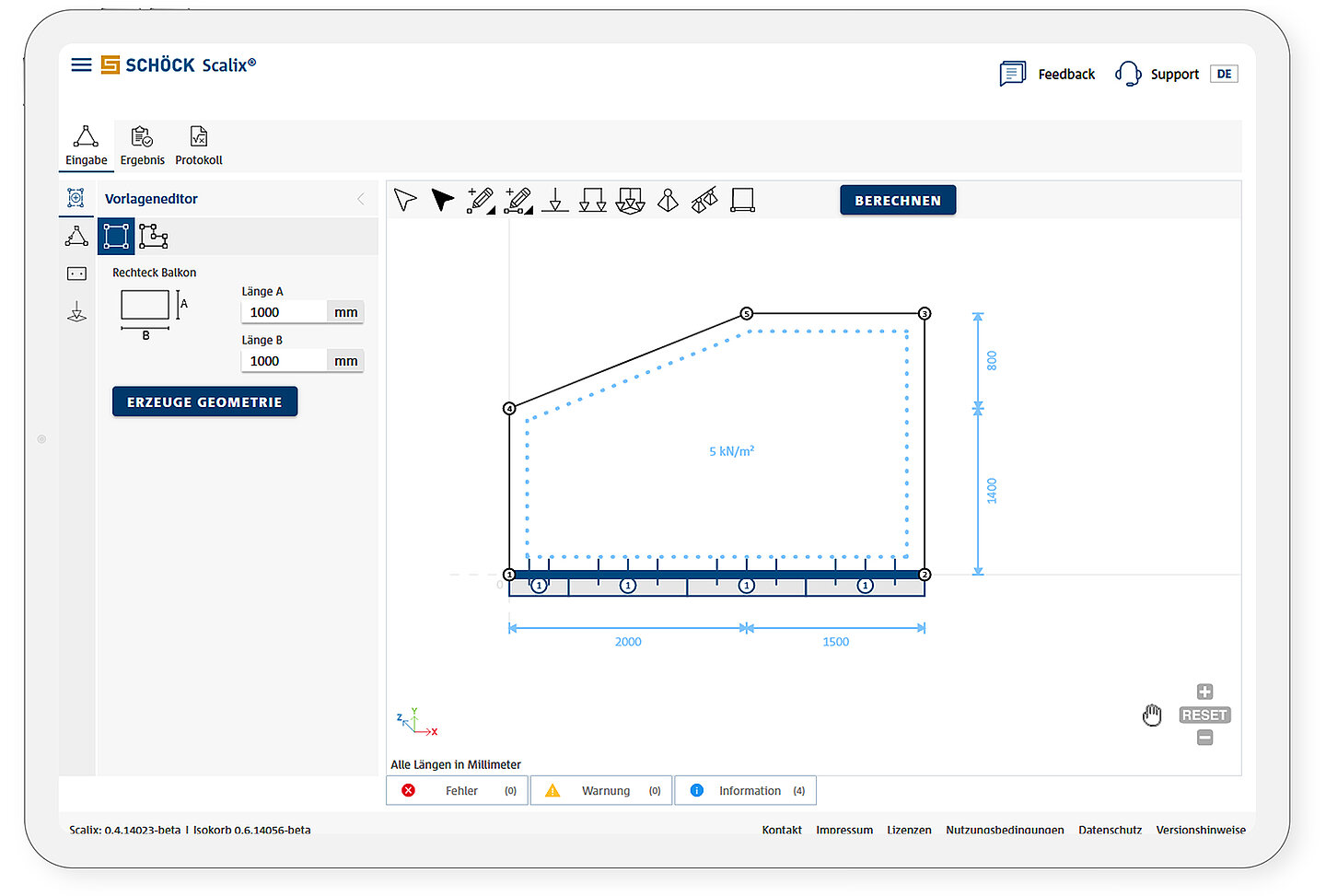Open the hamburger menu
Viewport: 1326px width, 896px height.
coord(81,64)
